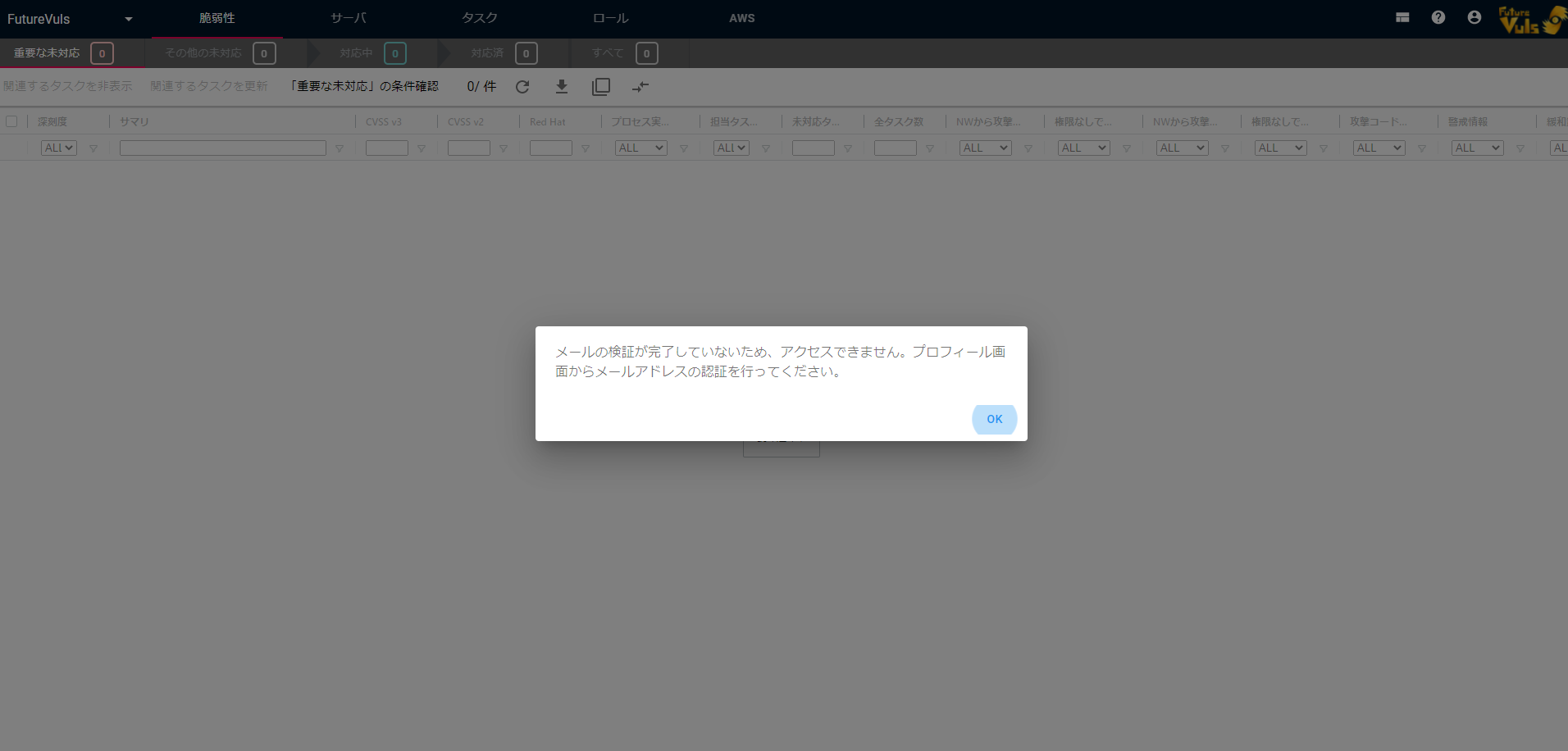The image size is (1568, 751).
Task: Click filter funnel icon for 警戒情報 column
Action: coord(1520,148)
